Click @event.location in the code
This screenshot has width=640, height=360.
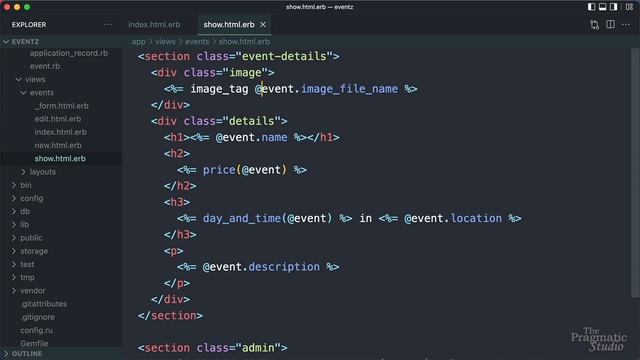pyautogui.click(x=453, y=218)
